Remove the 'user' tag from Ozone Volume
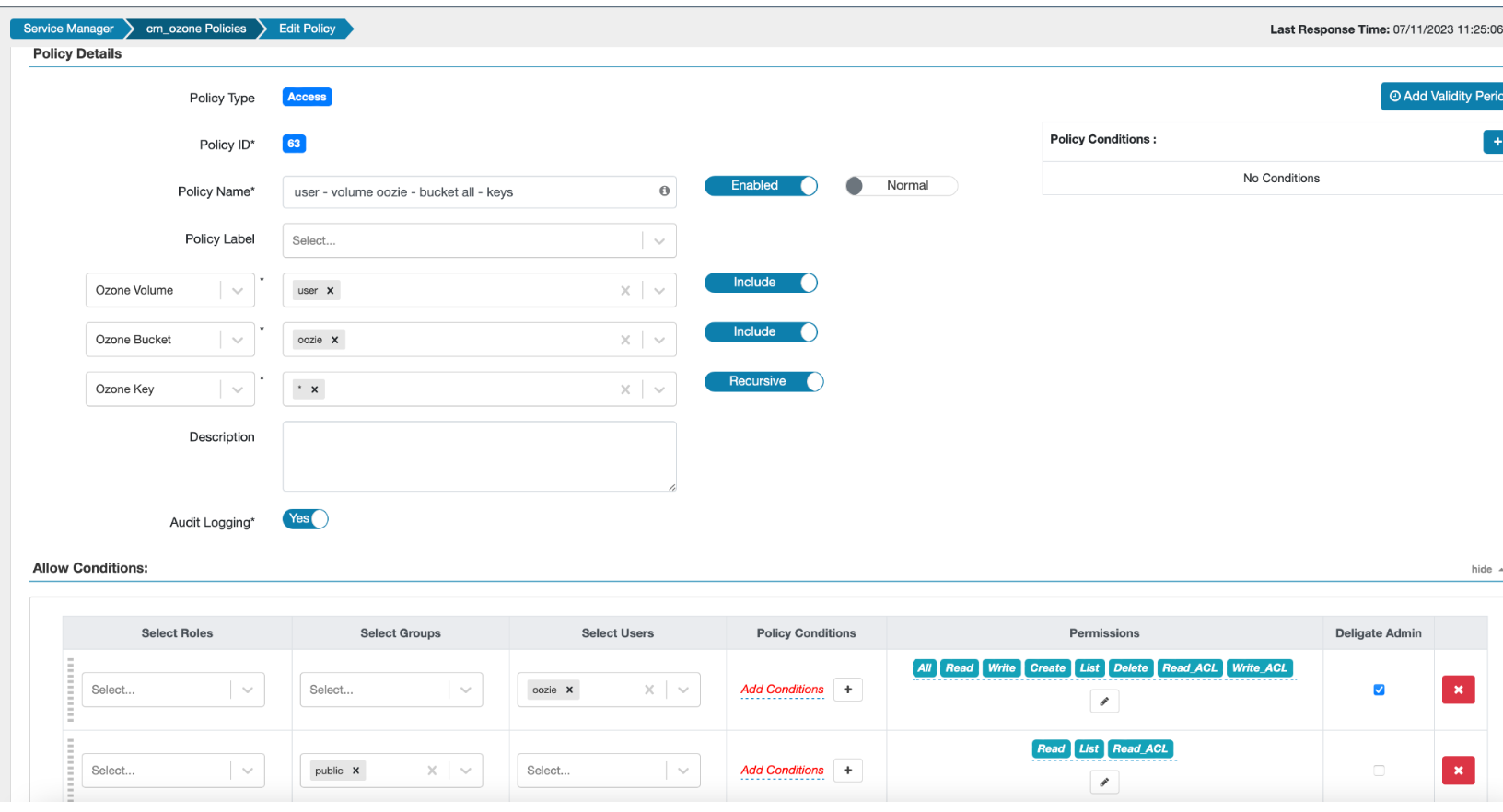Image resolution: width=1503 pixels, height=812 pixels. click(331, 291)
